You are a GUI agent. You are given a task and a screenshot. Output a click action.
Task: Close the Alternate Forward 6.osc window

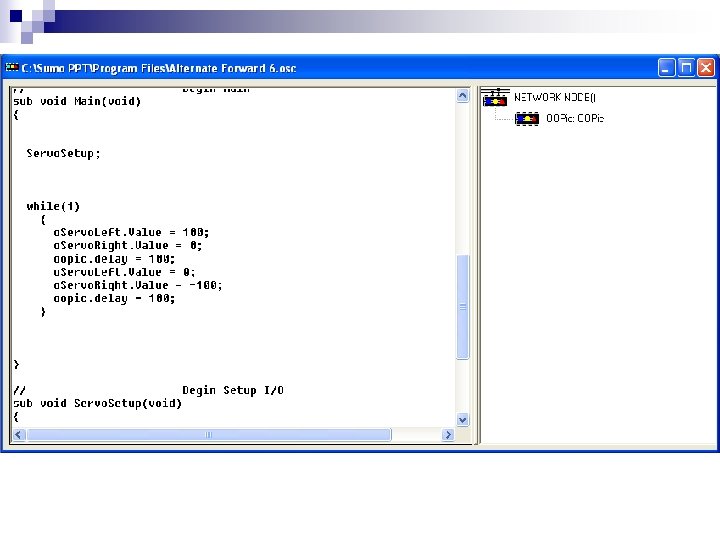pyautogui.click(x=706, y=68)
